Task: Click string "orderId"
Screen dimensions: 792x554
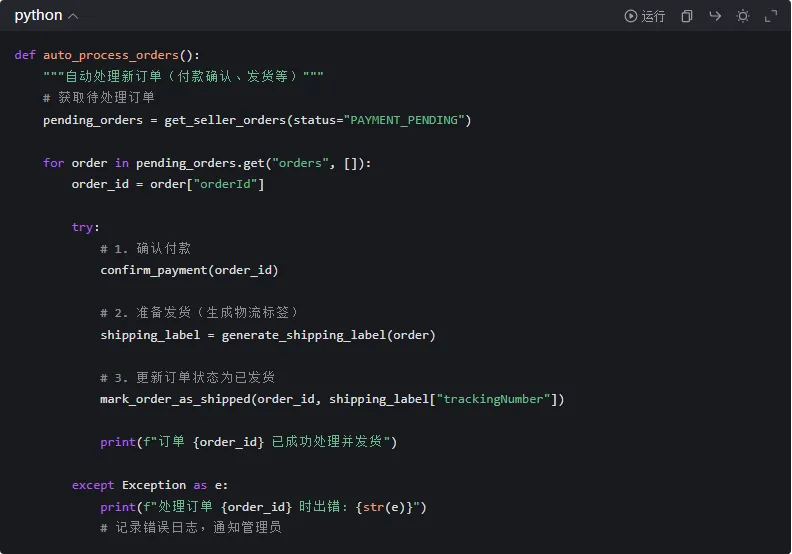Action: [x=226, y=184]
